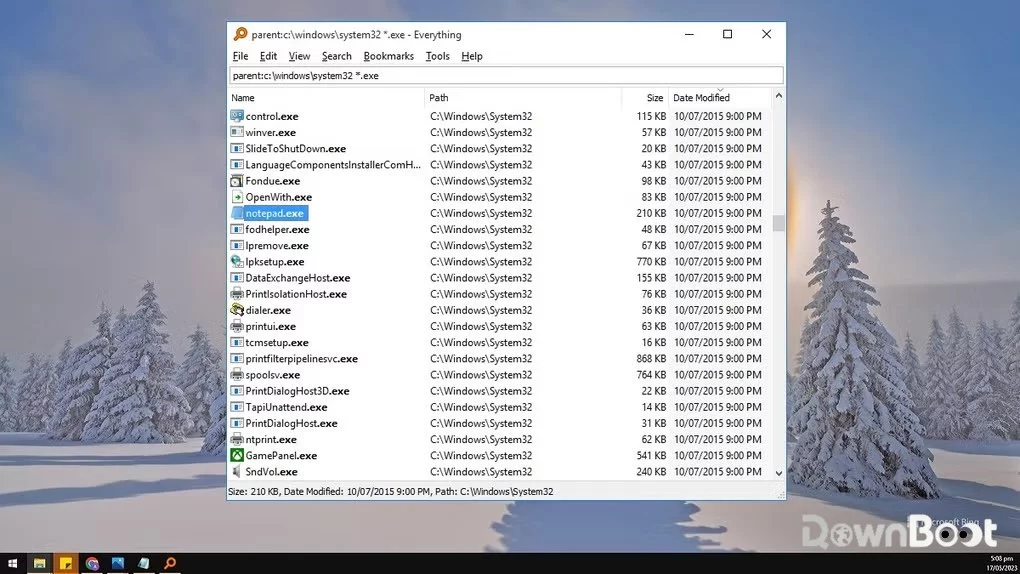Click the fodhelper.exe file icon

tap(237, 229)
